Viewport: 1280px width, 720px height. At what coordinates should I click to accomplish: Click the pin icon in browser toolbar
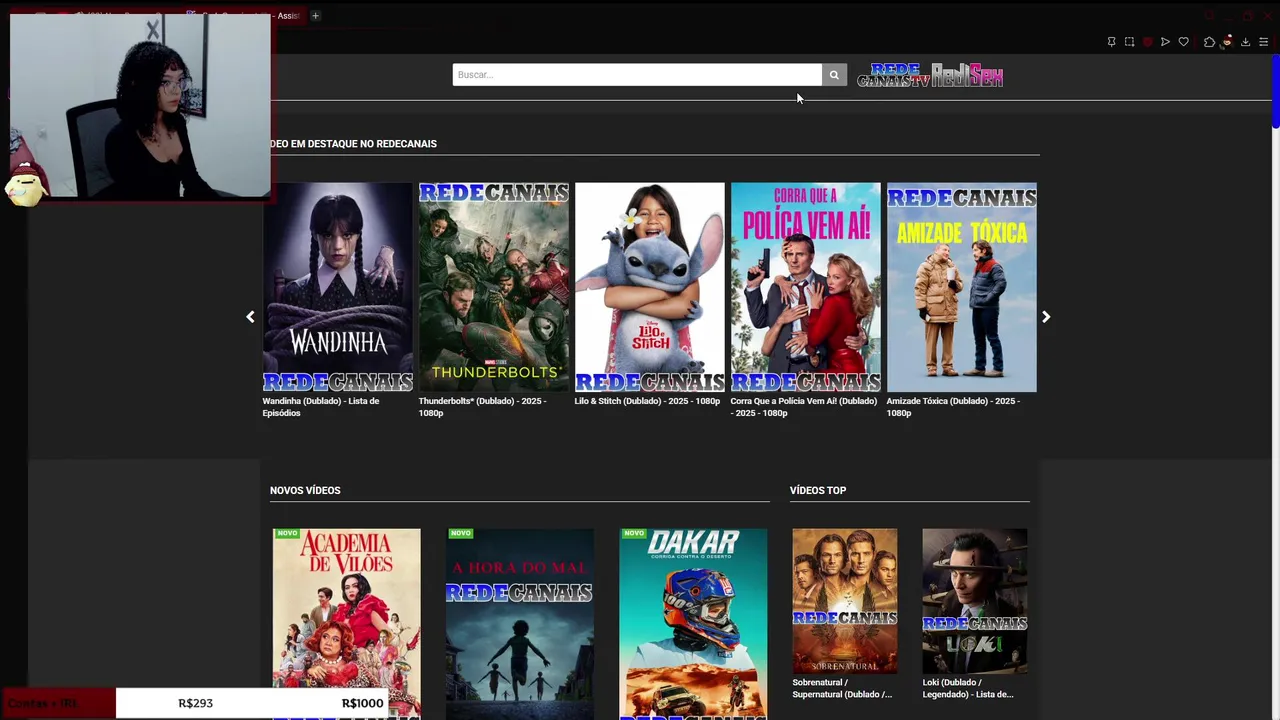(x=1111, y=42)
